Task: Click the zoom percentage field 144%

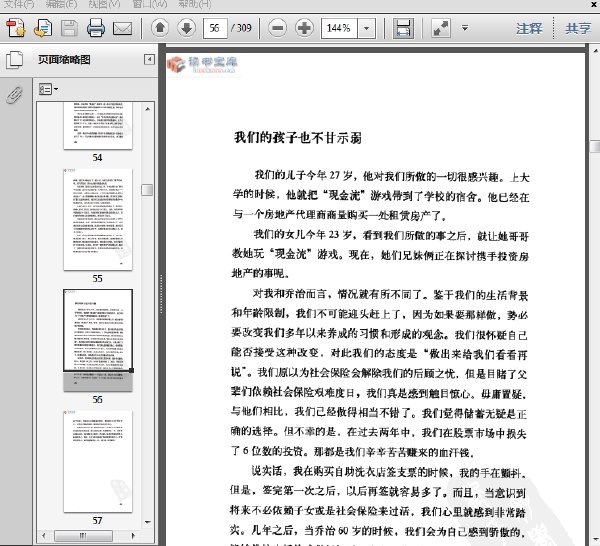Action: pyautogui.click(x=339, y=28)
